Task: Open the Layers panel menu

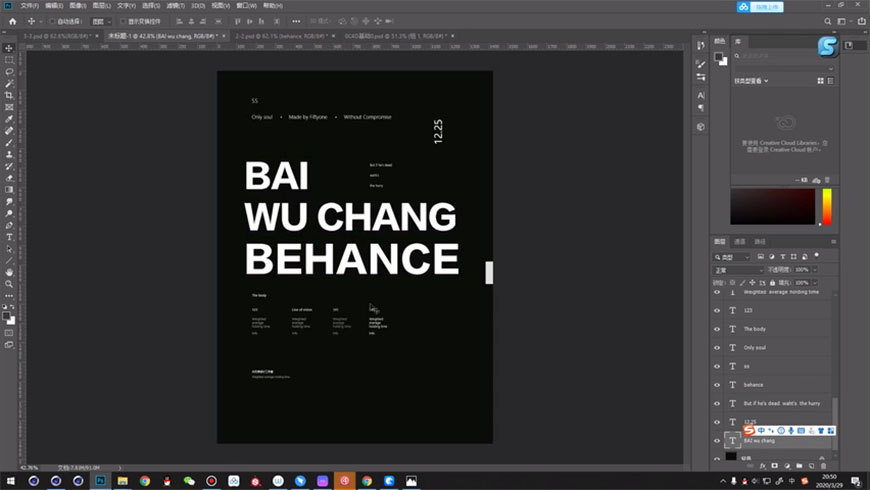Action: click(833, 242)
